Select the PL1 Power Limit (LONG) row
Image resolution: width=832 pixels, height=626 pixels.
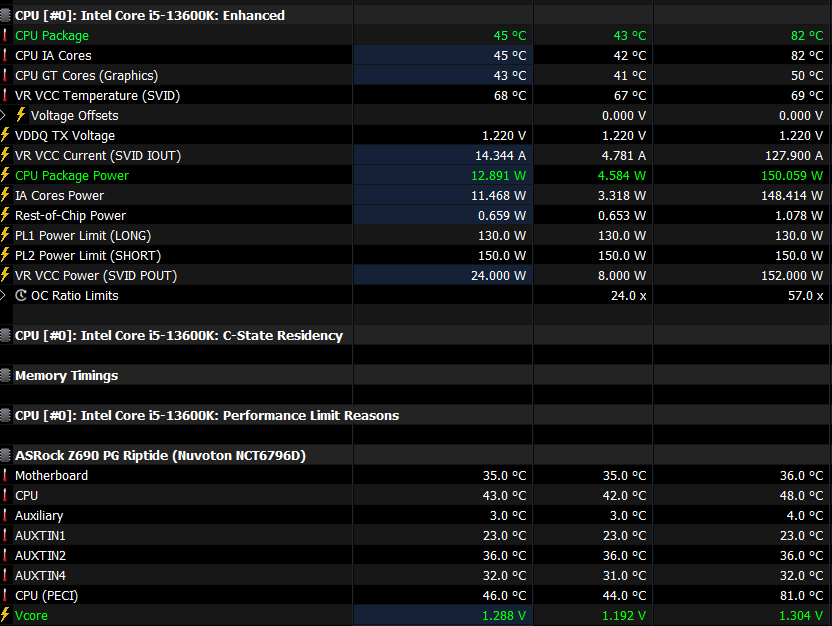pos(416,235)
